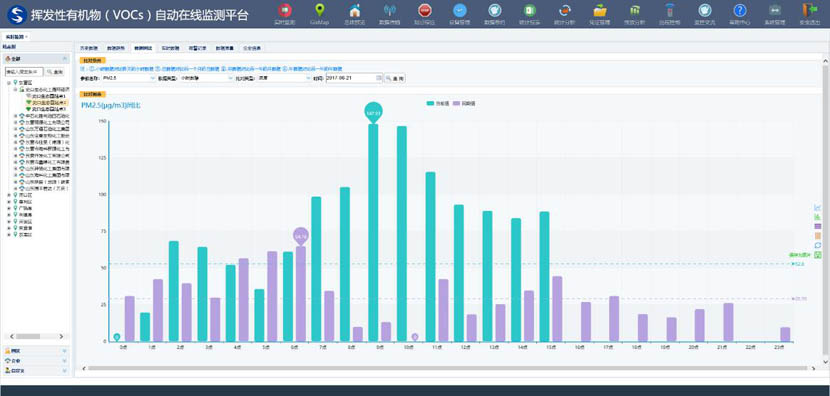The image size is (830, 396).
Task: Expand the 广饶县 tree node
Action: point(8,208)
